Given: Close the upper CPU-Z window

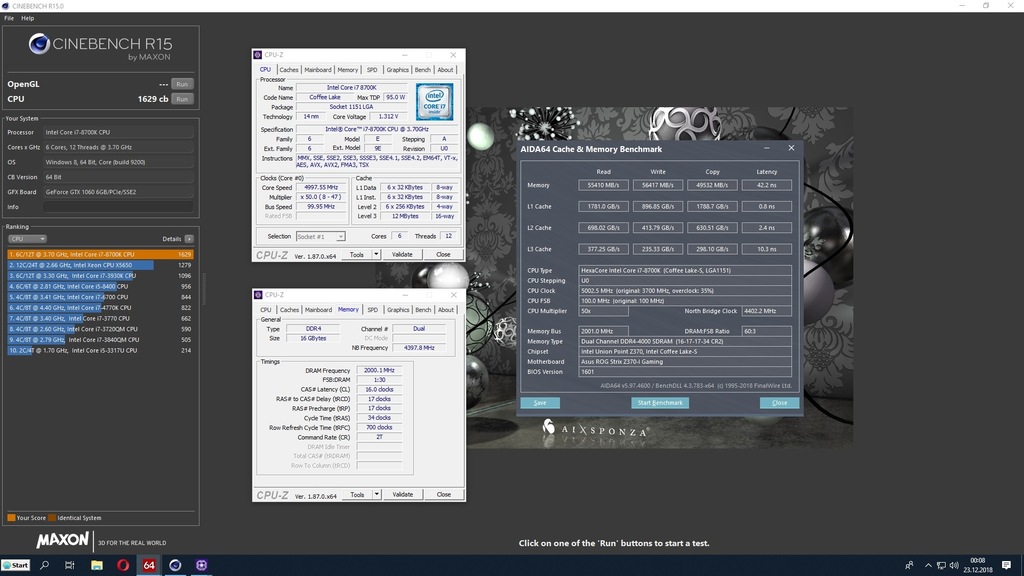Looking at the screenshot, I should pos(453,55).
